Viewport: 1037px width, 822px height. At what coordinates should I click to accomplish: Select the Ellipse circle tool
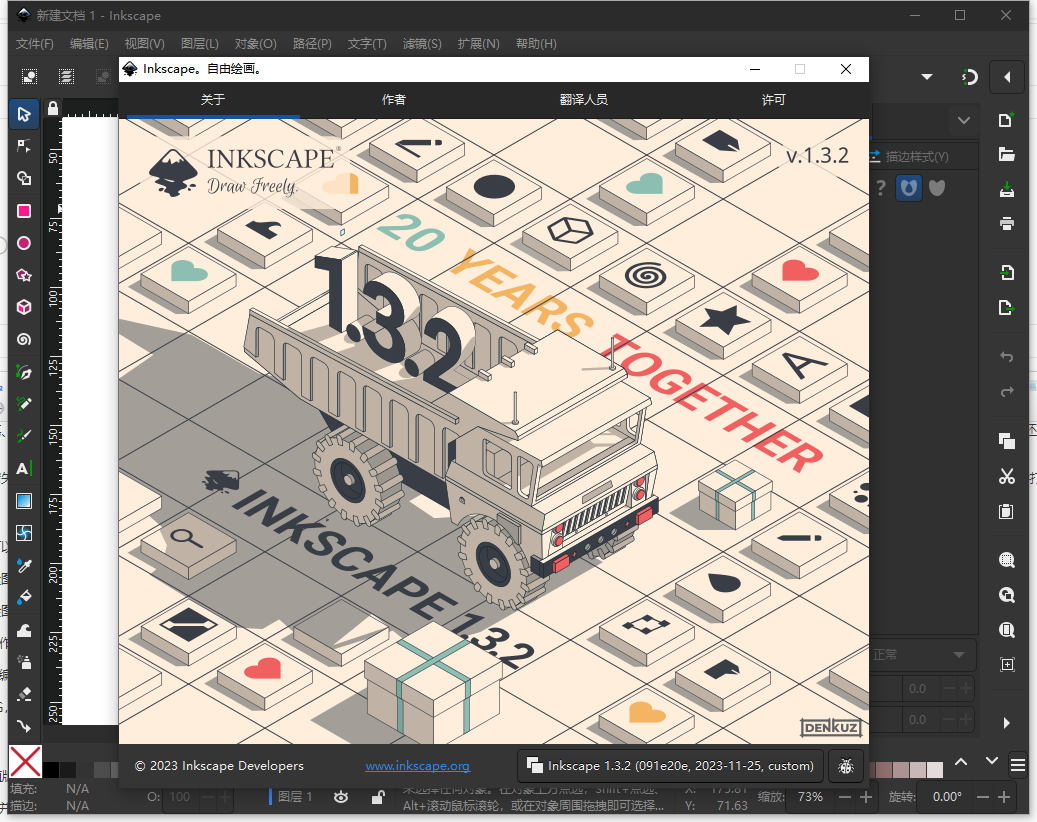pos(24,243)
